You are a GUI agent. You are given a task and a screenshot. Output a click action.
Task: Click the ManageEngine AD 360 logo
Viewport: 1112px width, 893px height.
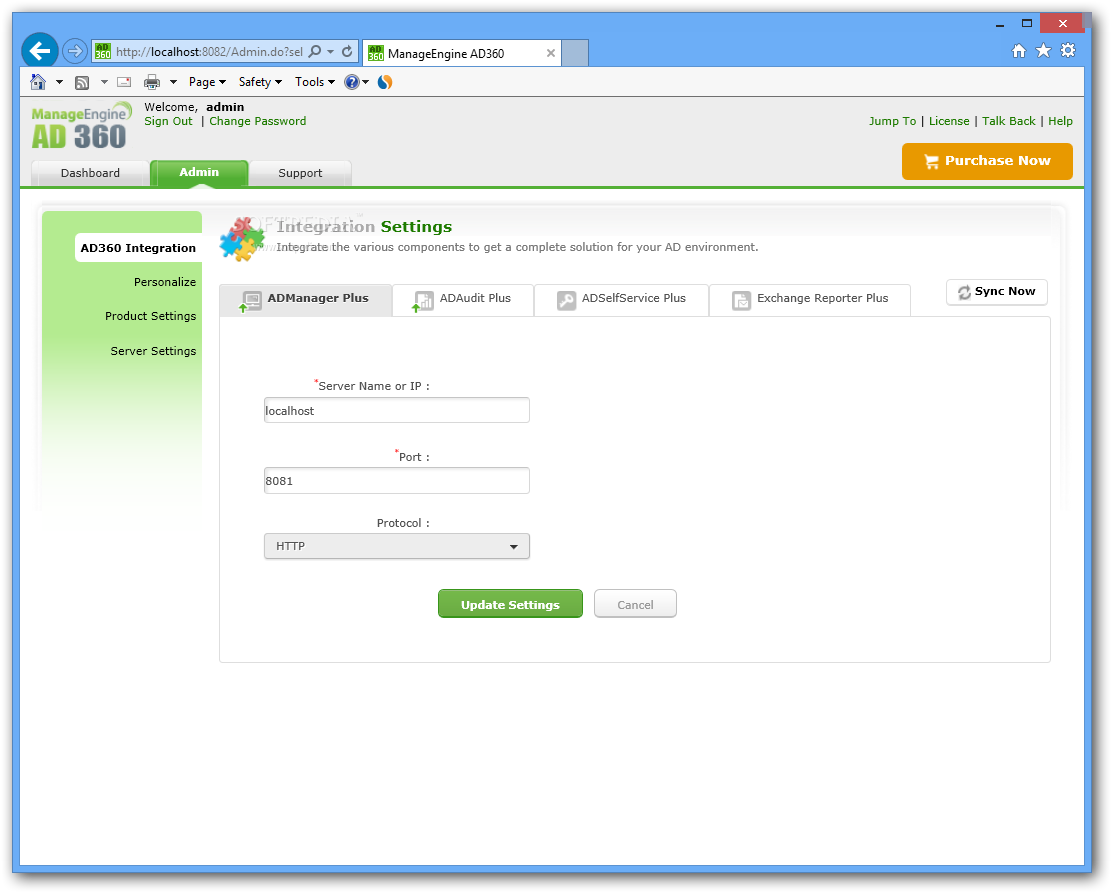(81, 126)
